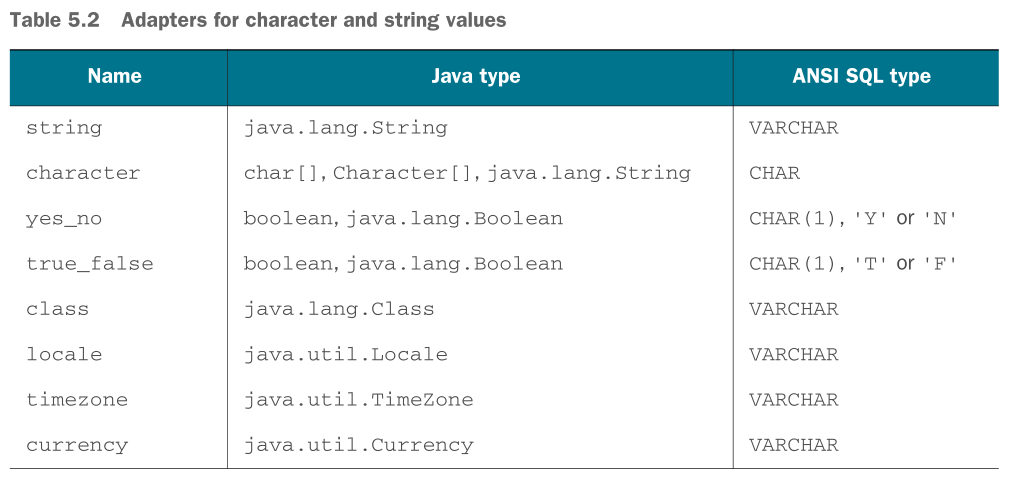1025x490 pixels.
Task: Click CHAR(1), 'Y' or 'N' cell
Action: 853,218
